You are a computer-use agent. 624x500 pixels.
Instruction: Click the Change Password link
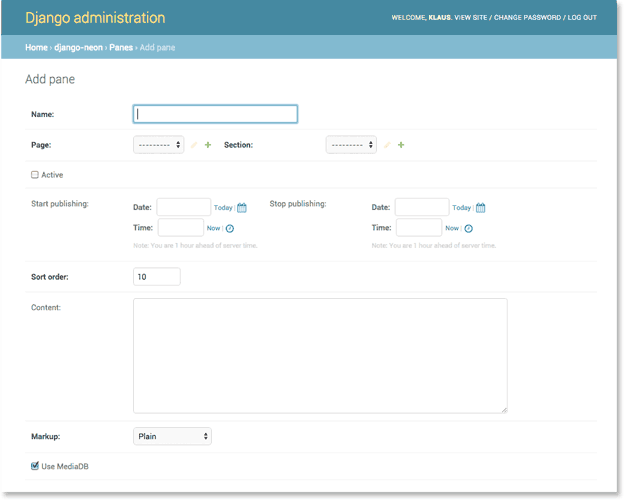click(x=527, y=18)
